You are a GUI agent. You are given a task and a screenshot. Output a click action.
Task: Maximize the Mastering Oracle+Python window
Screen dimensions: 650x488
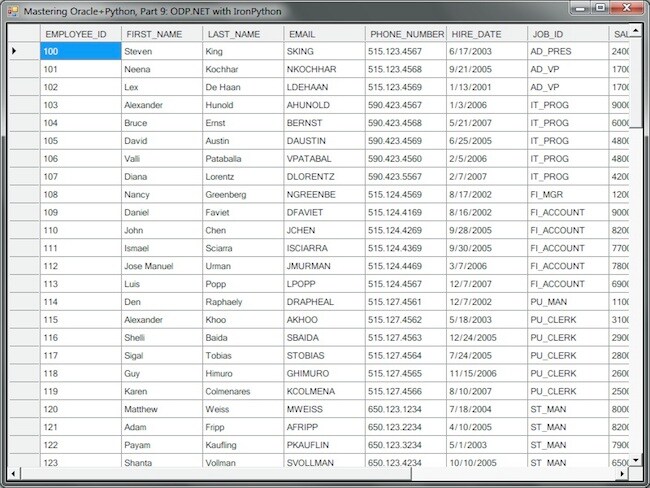(x=600, y=8)
